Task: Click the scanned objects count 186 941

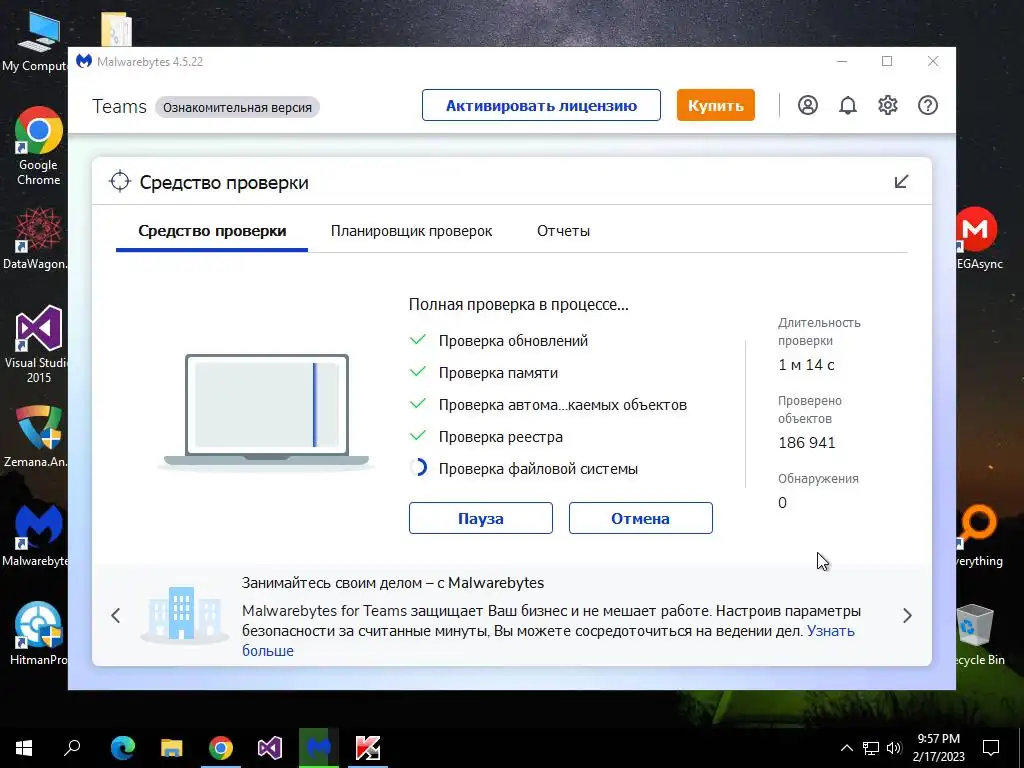Action: [807, 443]
